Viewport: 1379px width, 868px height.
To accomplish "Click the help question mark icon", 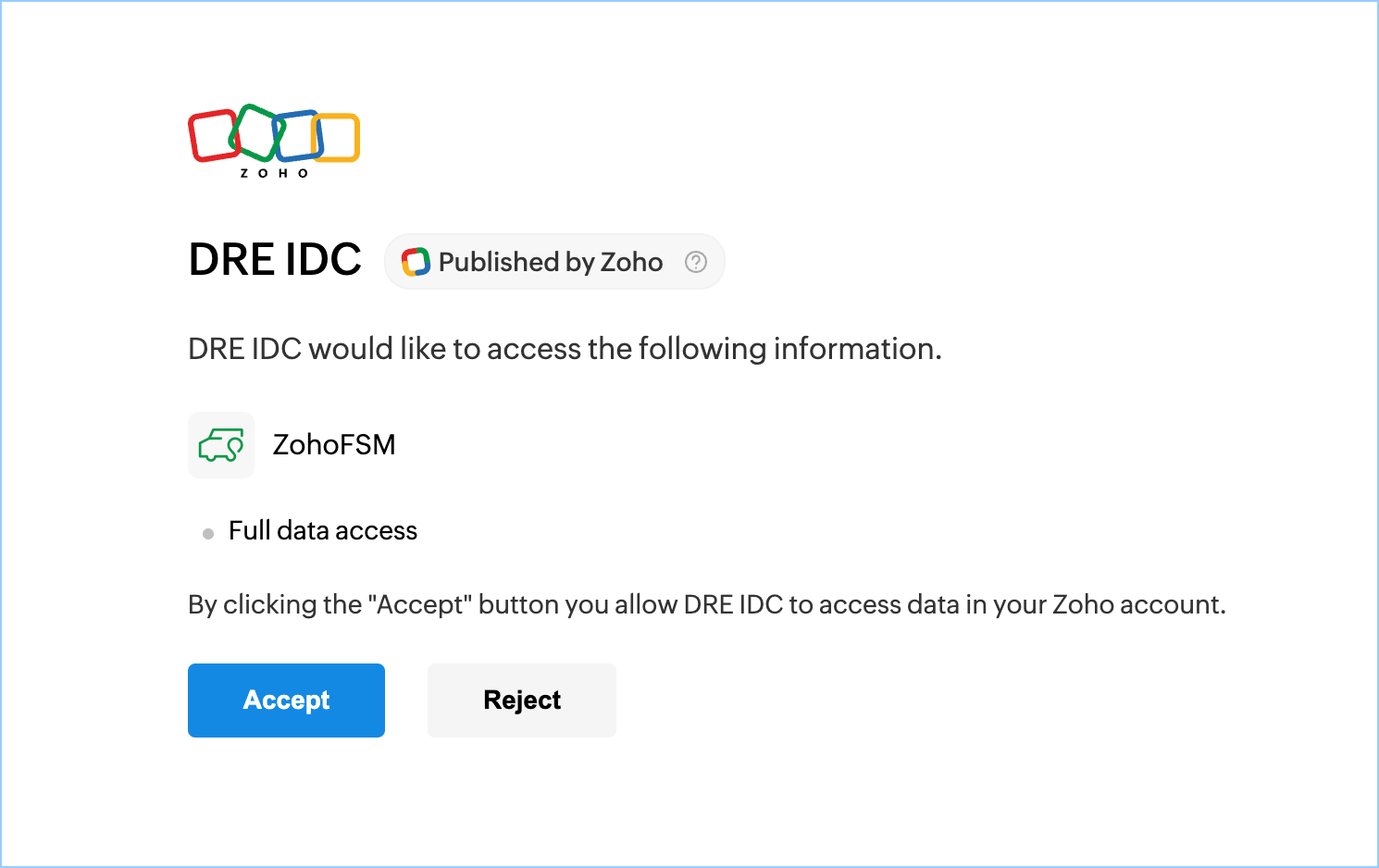I will tap(696, 262).
